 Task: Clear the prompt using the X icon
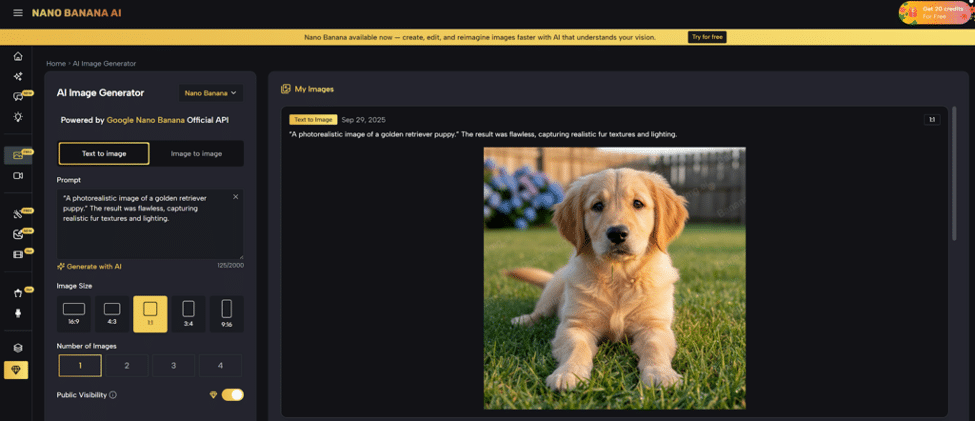(236, 197)
